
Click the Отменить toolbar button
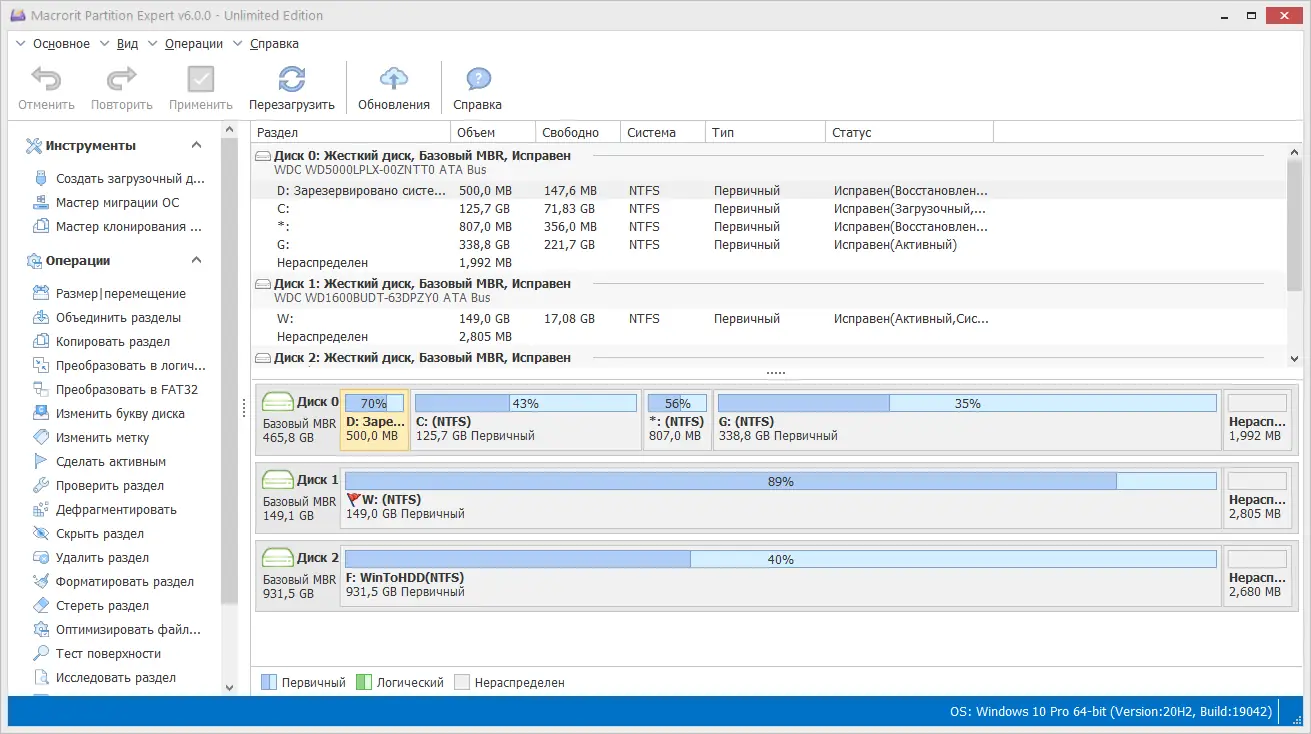coord(45,86)
